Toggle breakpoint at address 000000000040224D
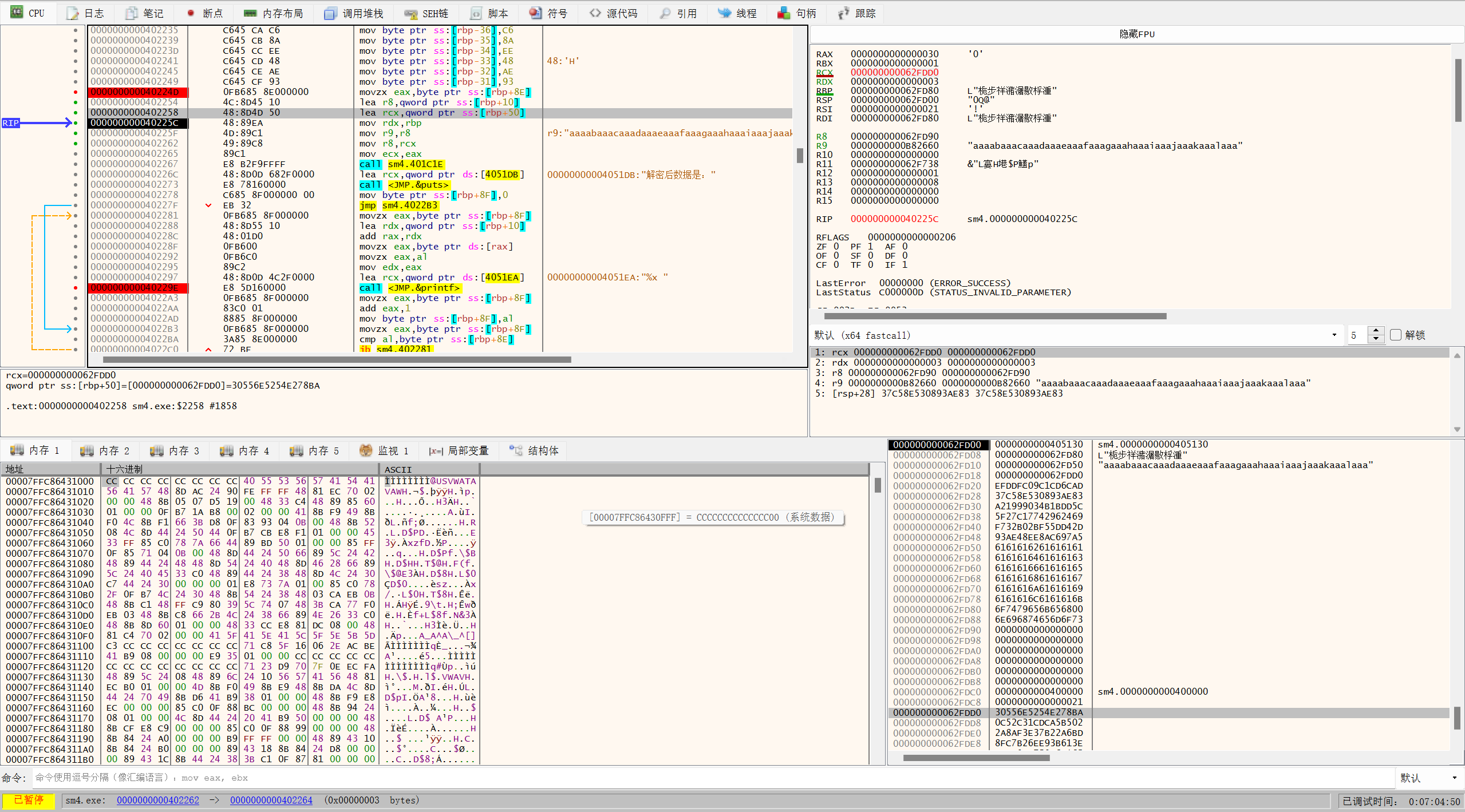1465x812 pixels. pos(76,92)
